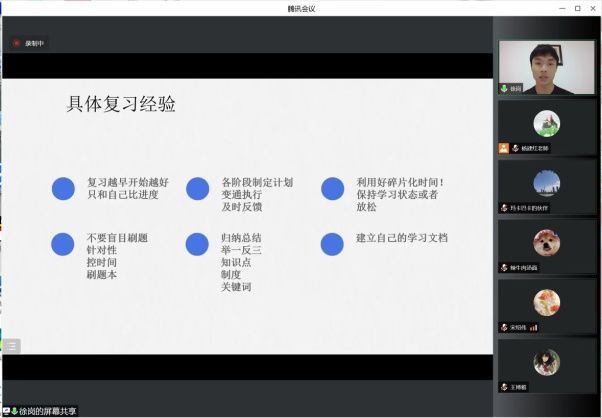602x418 pixels.
Task: Maximize the 腾讯会议 window
Action: click(577, 8)
